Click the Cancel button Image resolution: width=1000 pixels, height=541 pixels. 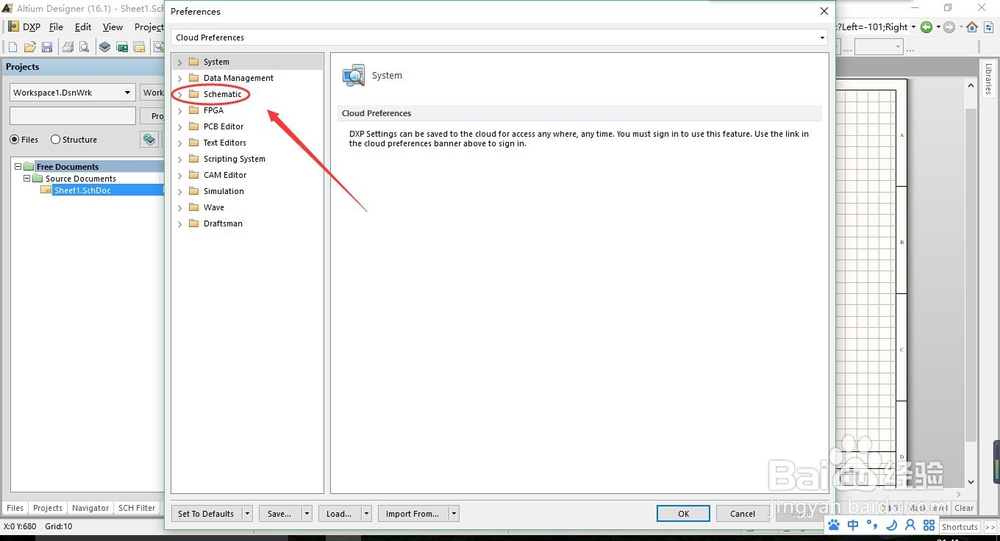(x=742, y=514)
